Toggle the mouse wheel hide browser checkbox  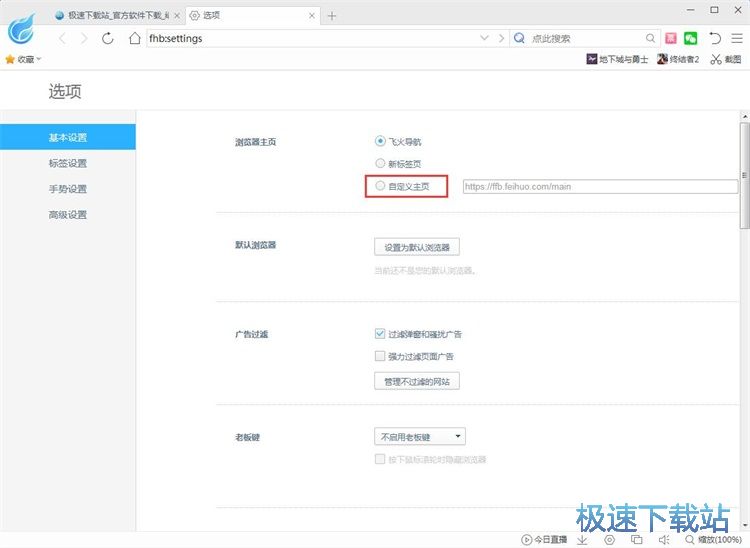click(380, 459)
